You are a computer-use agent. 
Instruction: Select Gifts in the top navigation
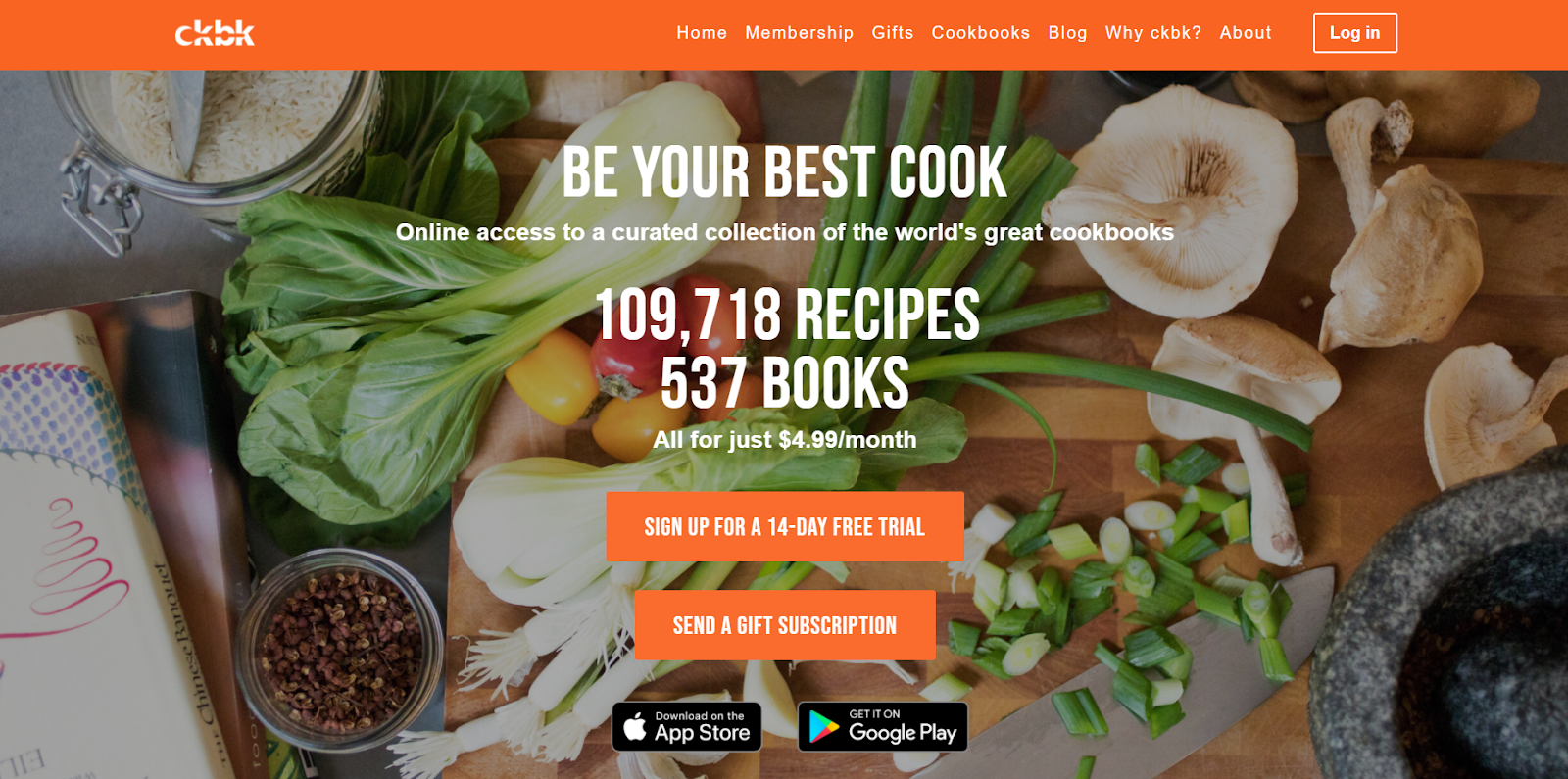coord(893,33)
